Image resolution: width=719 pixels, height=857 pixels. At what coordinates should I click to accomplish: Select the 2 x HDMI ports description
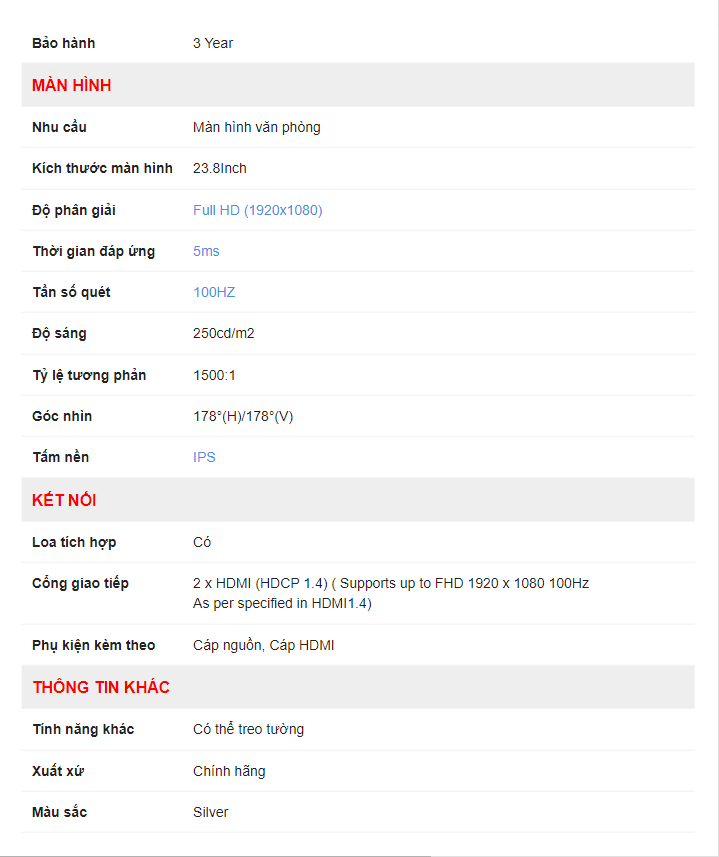391,593
